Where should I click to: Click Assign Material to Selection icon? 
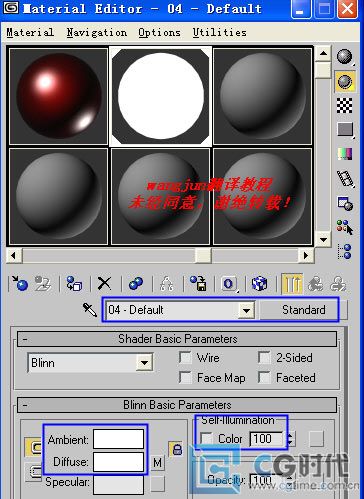pos(74,284)
